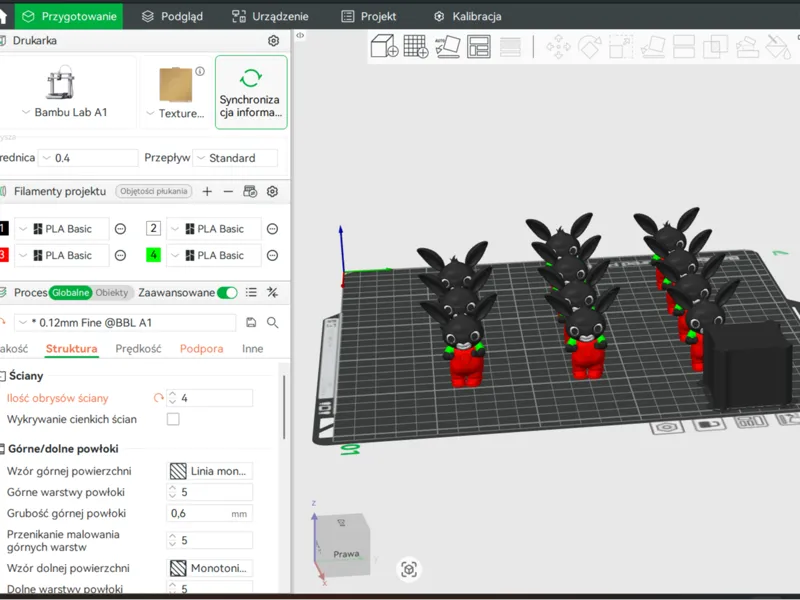Click the Auto orient icon
Screen dimensions: 800x600
tap(447, 46)
